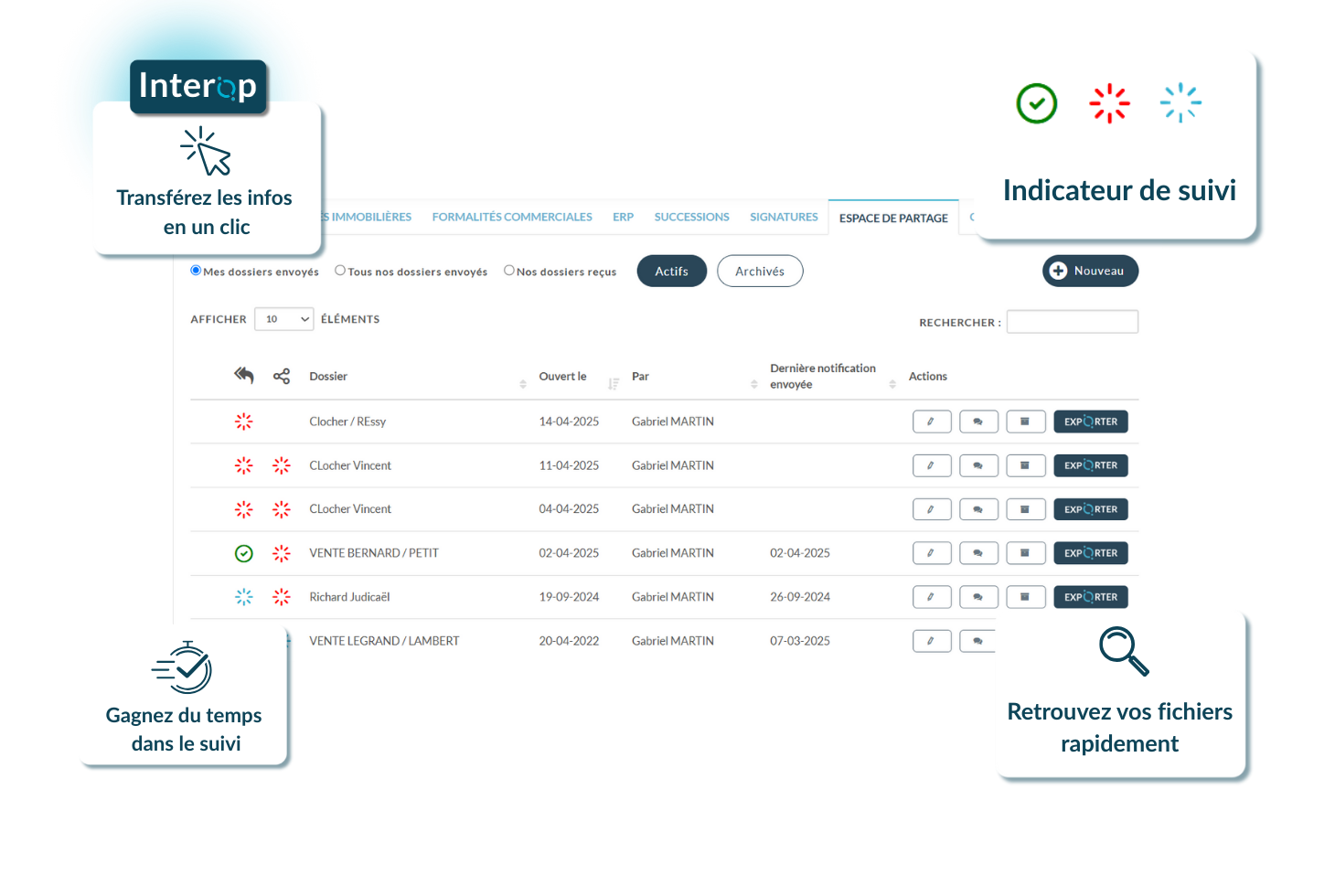Click the reply arrow icon in the table header
Image resolution: width=1335 pixels, height=896 pixels.
point(243,375)
